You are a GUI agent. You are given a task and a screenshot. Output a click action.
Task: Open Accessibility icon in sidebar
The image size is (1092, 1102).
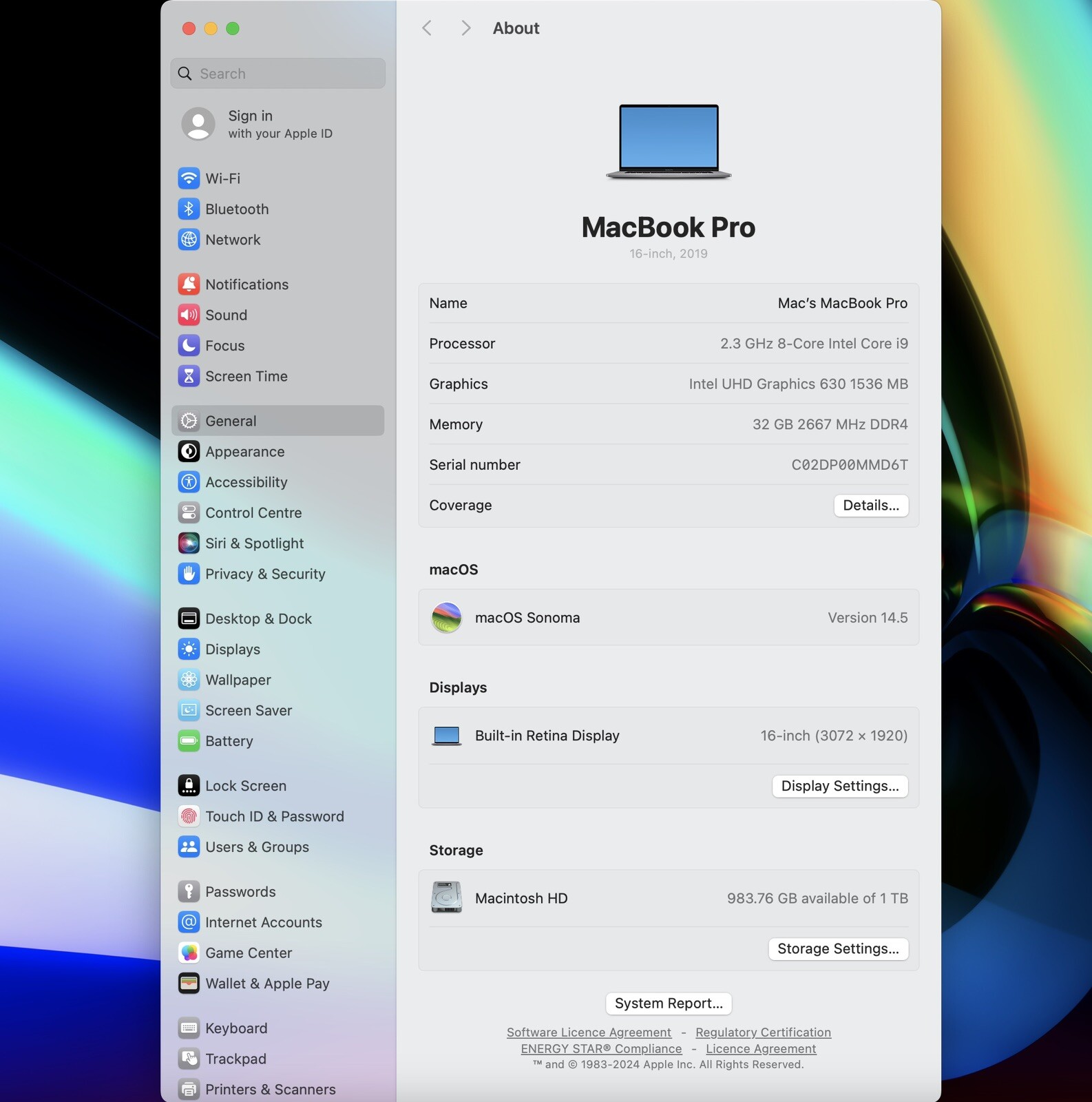click(x=189, y=482)
